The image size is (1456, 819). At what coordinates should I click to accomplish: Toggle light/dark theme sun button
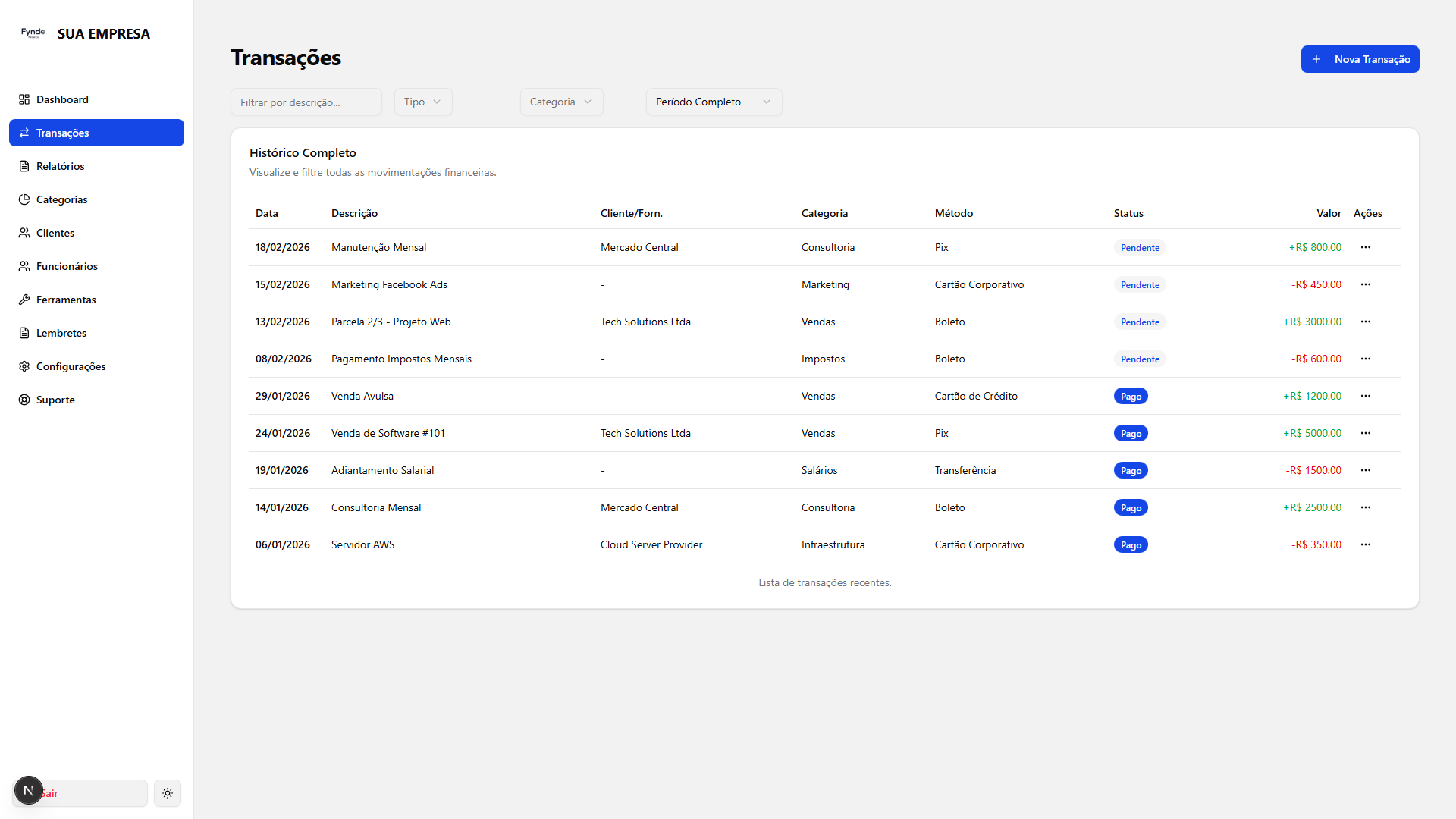pyautogui.click(x=168, y=793)
